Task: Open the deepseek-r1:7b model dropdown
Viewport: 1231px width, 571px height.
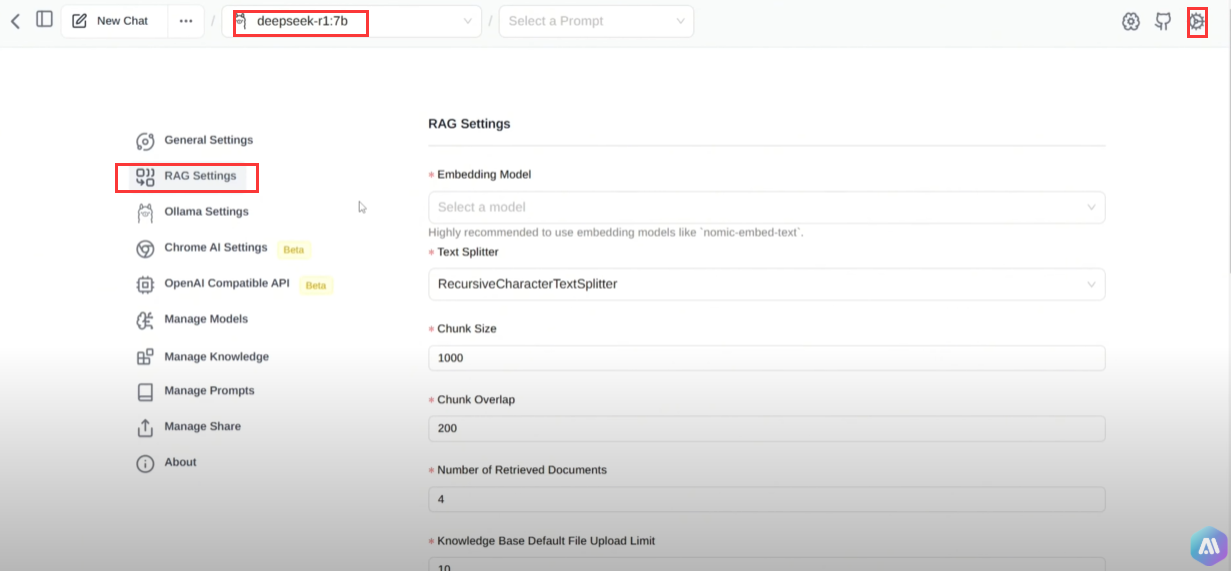Action: click(x=351, y=21)
